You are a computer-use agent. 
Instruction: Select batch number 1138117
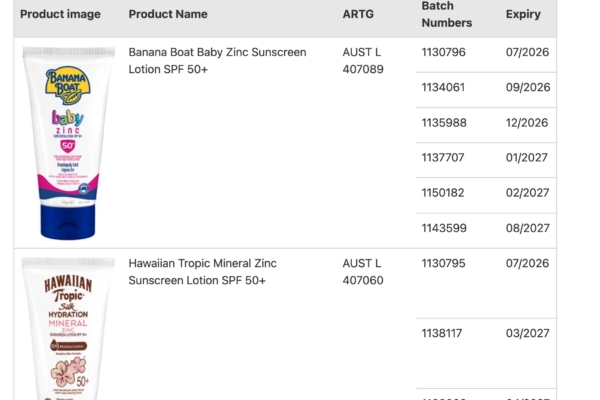point(443,333)
